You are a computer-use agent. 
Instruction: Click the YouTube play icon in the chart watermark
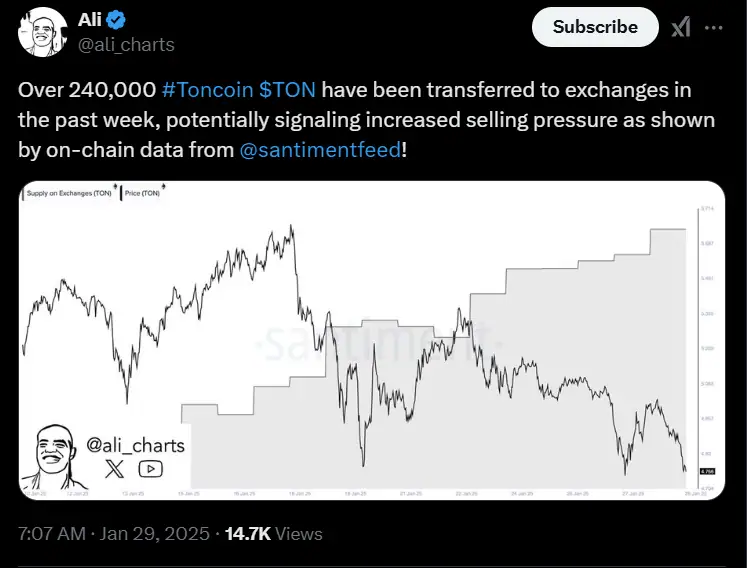(151, 467)
